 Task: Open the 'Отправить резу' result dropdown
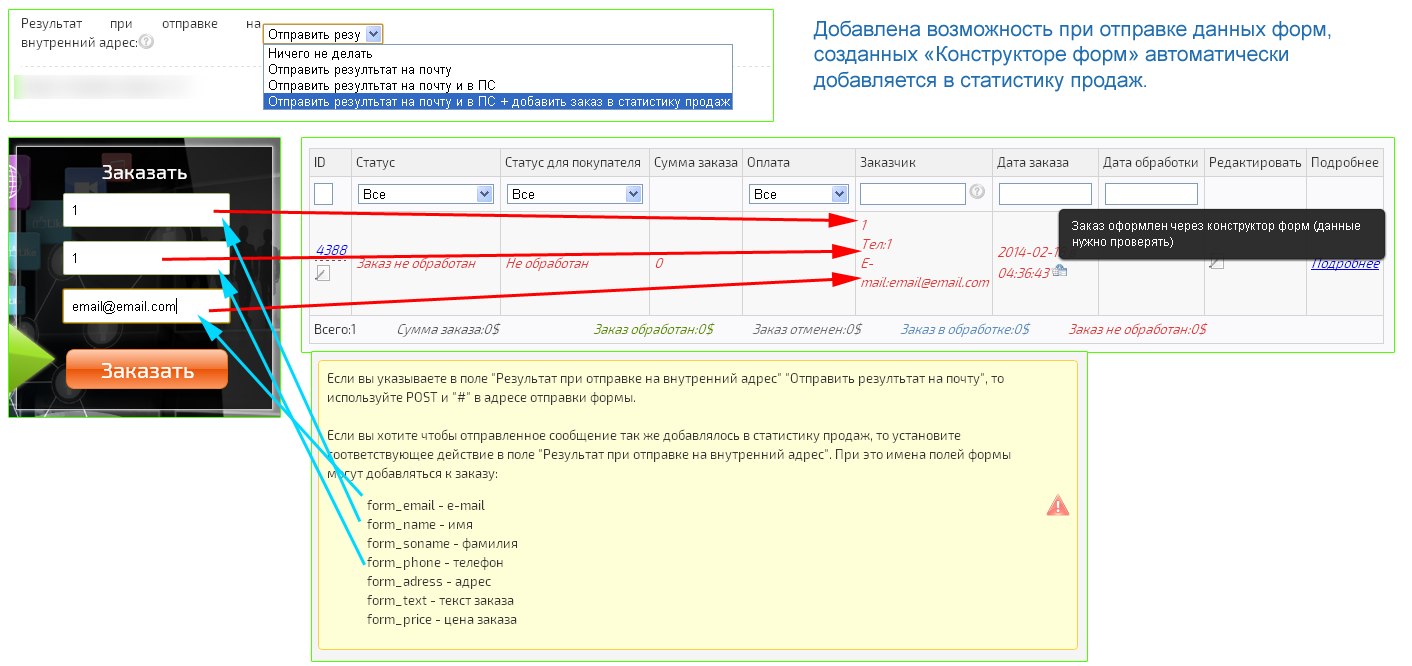[323, 34]
